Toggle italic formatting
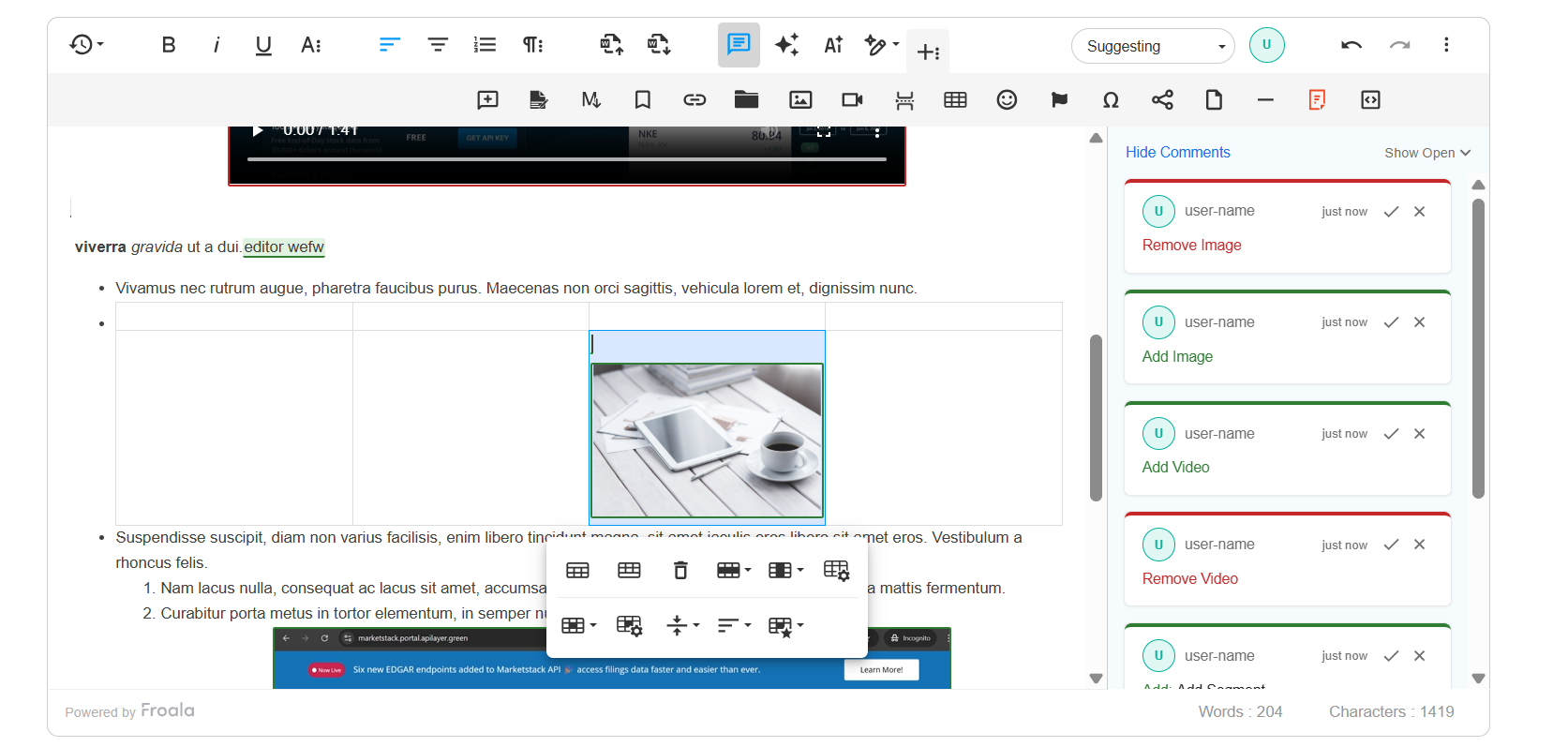Viewport: 1568px width, 747px height. click(217, 45)
